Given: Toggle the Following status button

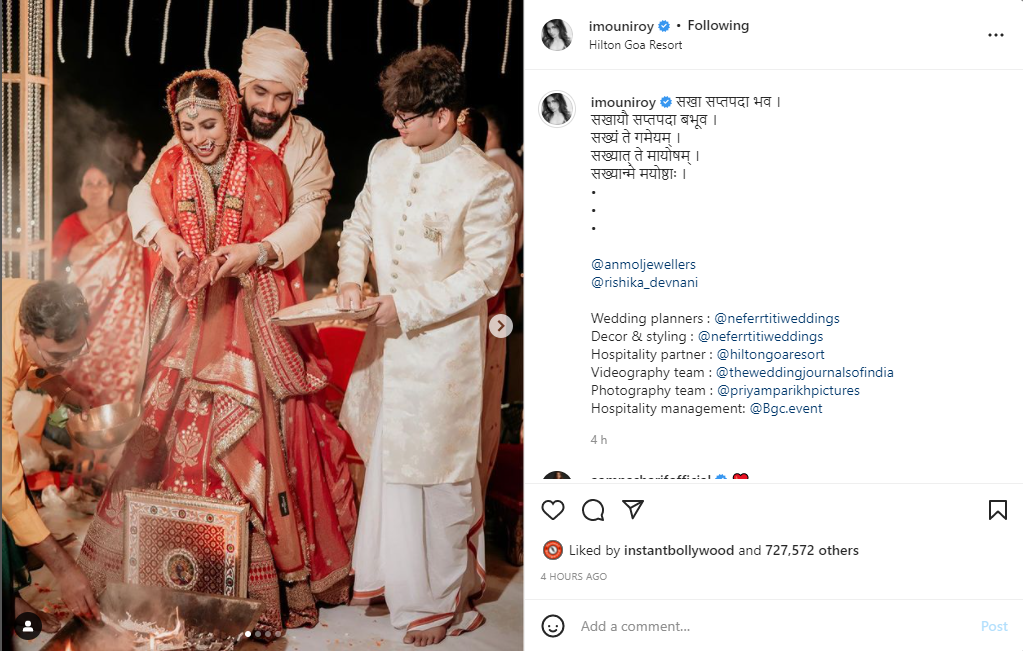Looking at the screenshot, I should (718, 25).
